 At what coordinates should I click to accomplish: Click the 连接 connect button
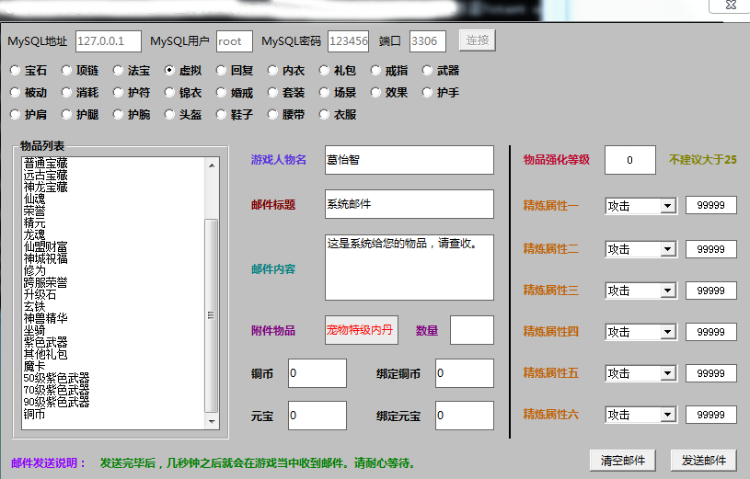[477, 40]
